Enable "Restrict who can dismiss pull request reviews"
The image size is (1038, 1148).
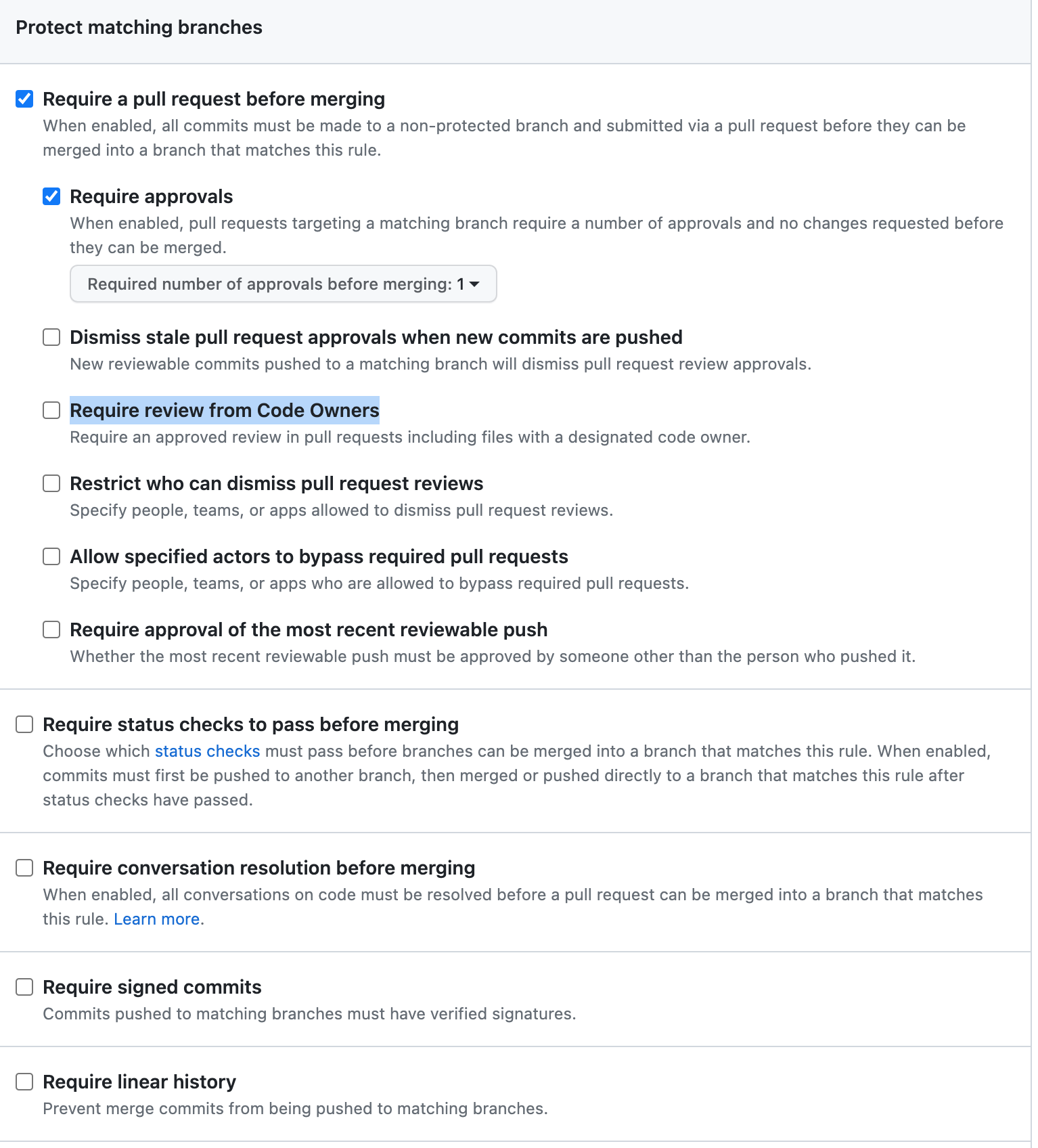51,483
